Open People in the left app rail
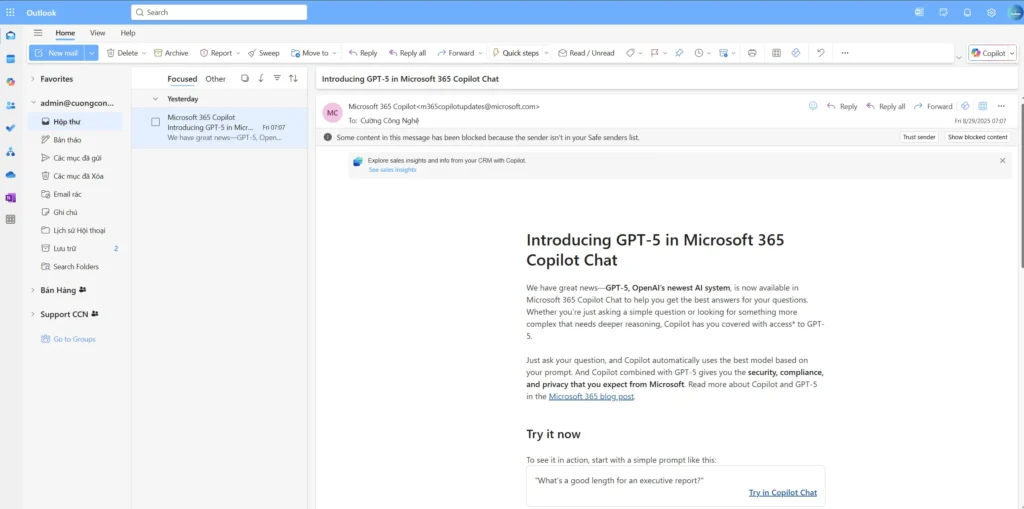The width and height of the screenshot is (1024, 509). [x=10, y=105]
